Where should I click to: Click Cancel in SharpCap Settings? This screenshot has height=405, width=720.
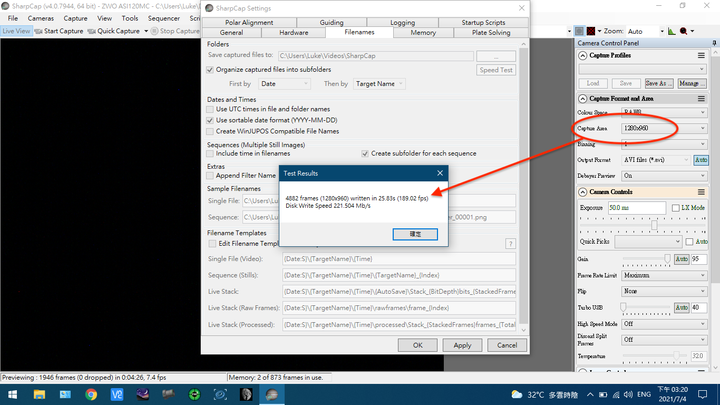(x=506, y=345)
